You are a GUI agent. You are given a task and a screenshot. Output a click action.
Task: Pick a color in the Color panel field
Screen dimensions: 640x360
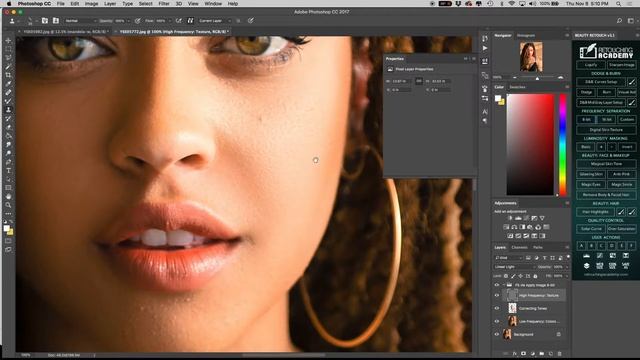tap(530, 144)
